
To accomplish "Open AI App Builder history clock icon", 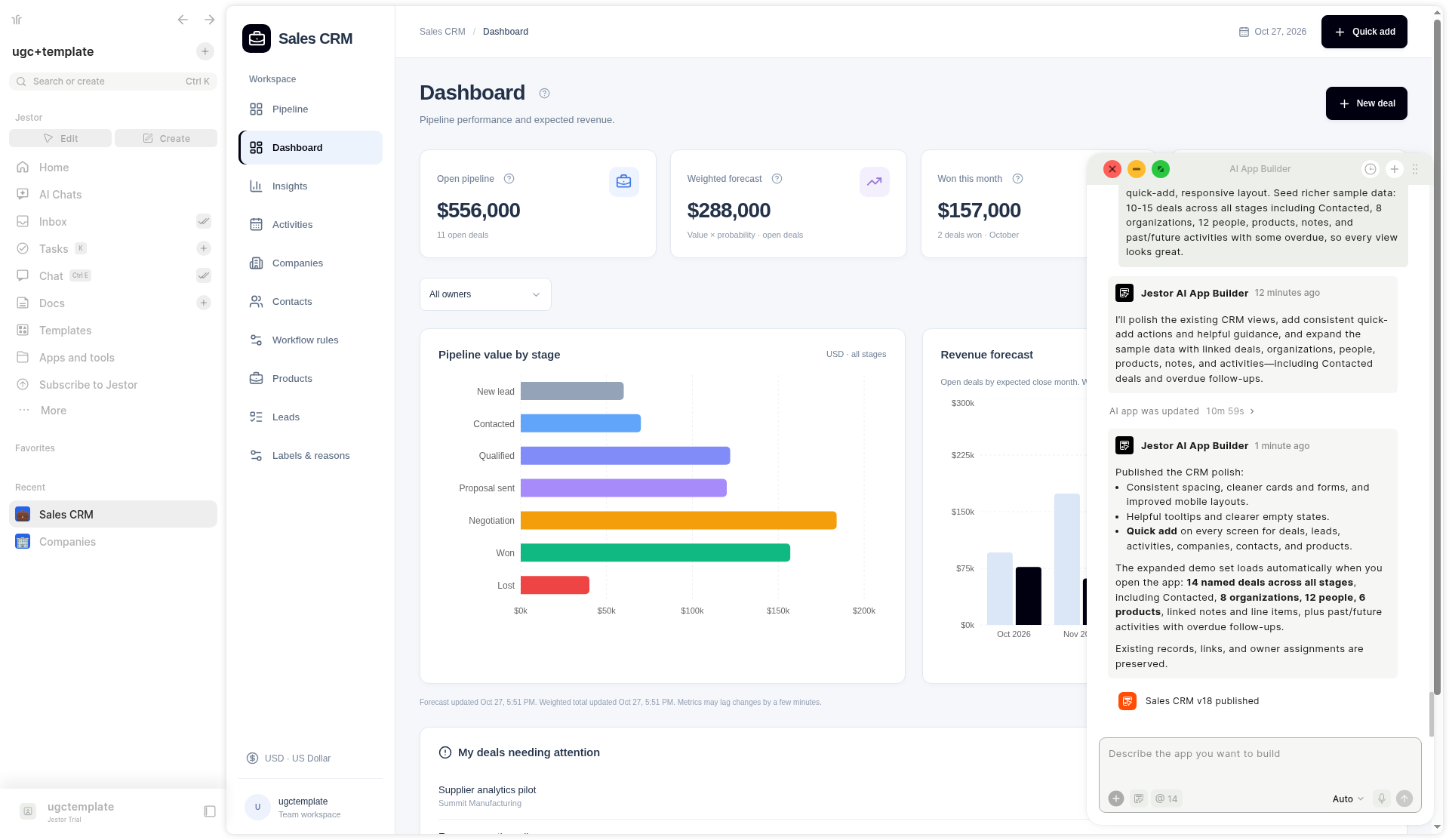I will pyautogui.click(x=1370, y=169).
